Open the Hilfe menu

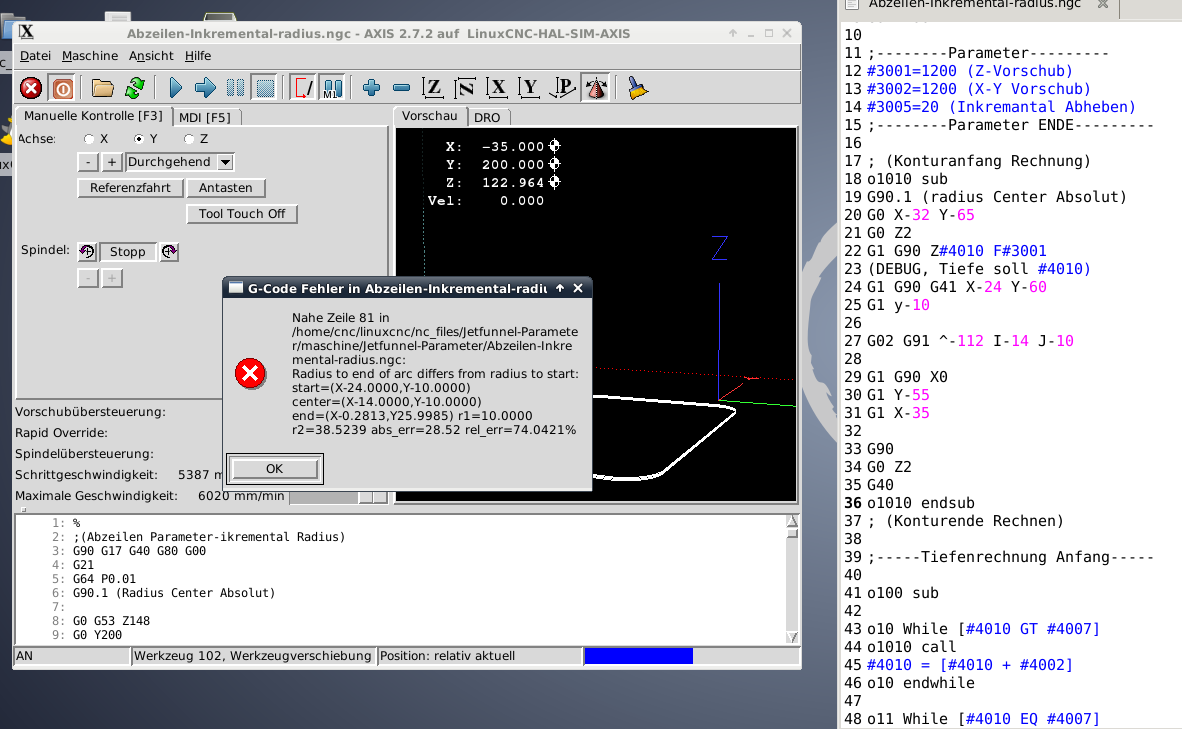198,56
